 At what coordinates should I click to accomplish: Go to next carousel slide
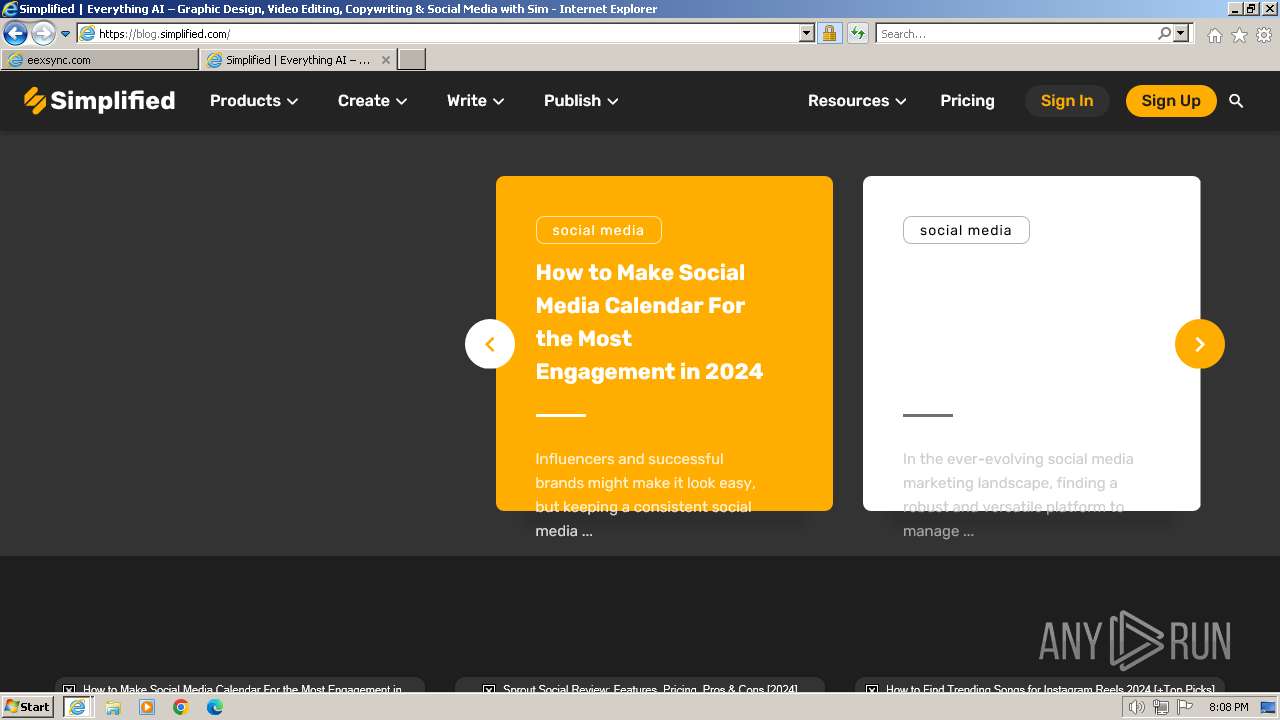click(1199, 344)
